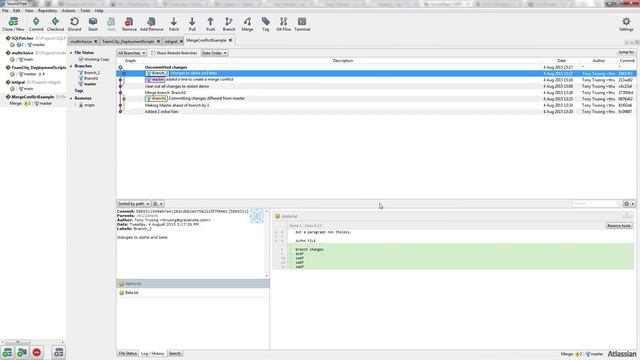This screenshot has width=640, height=360.
Task: Click the Clone / New toolbar icon
Action: coord(13,24)
